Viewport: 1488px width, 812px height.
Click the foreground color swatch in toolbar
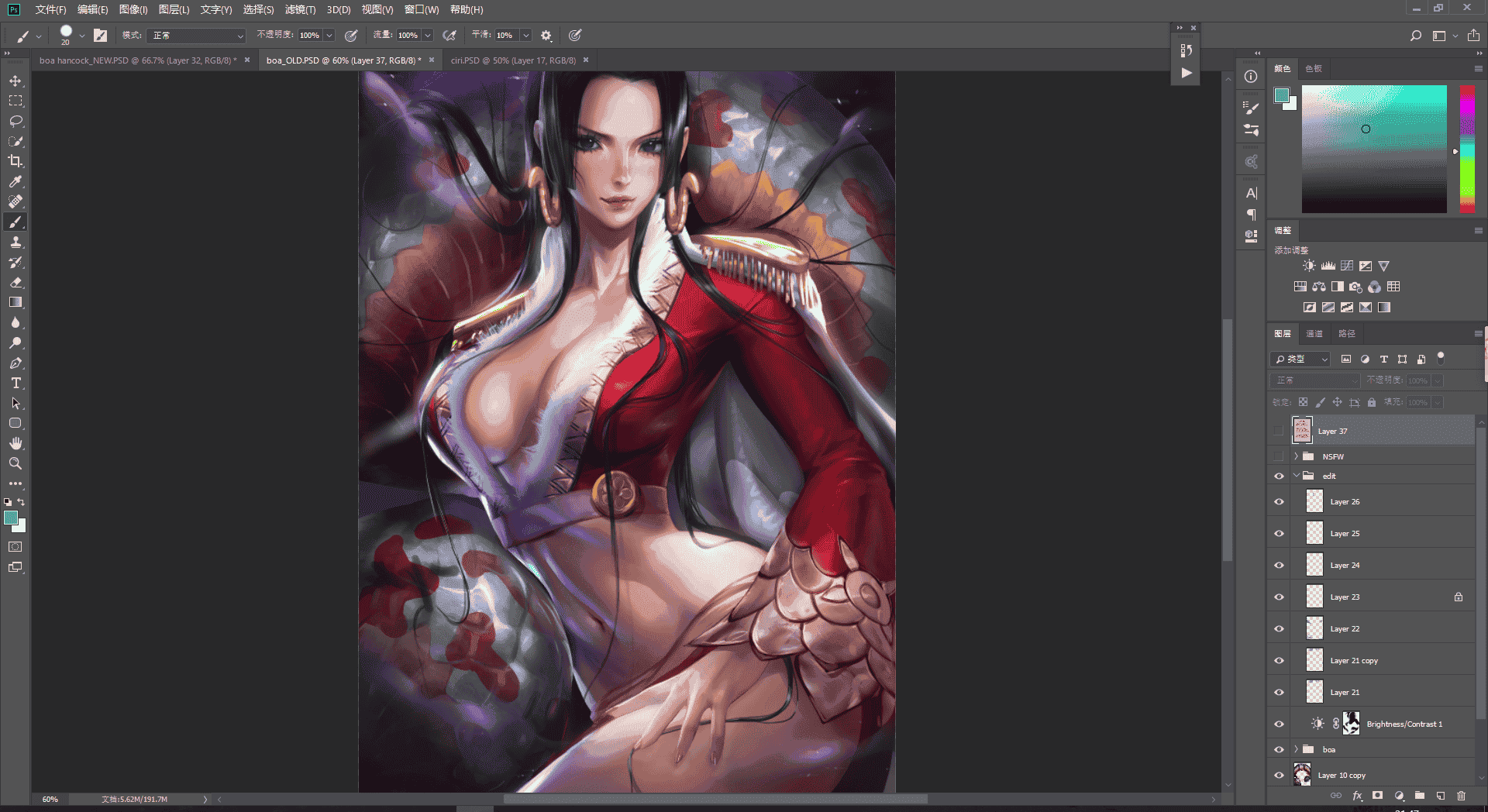click(x=11, y=518)
